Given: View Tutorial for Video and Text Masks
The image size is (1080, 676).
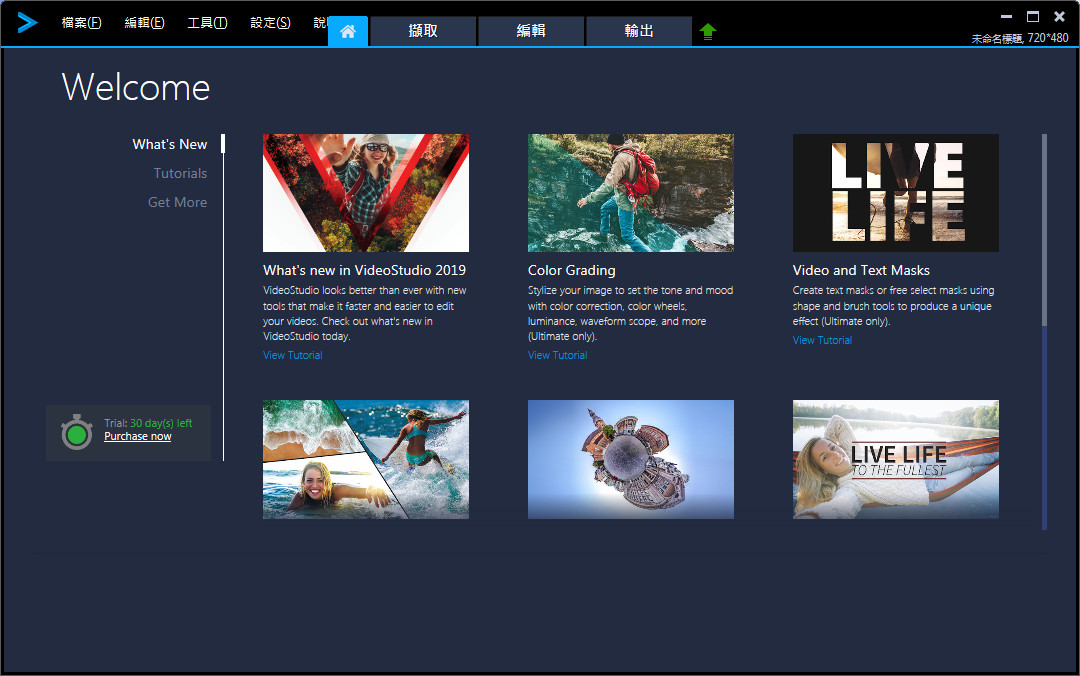Looking at the screenshot, I should point(822,340).
